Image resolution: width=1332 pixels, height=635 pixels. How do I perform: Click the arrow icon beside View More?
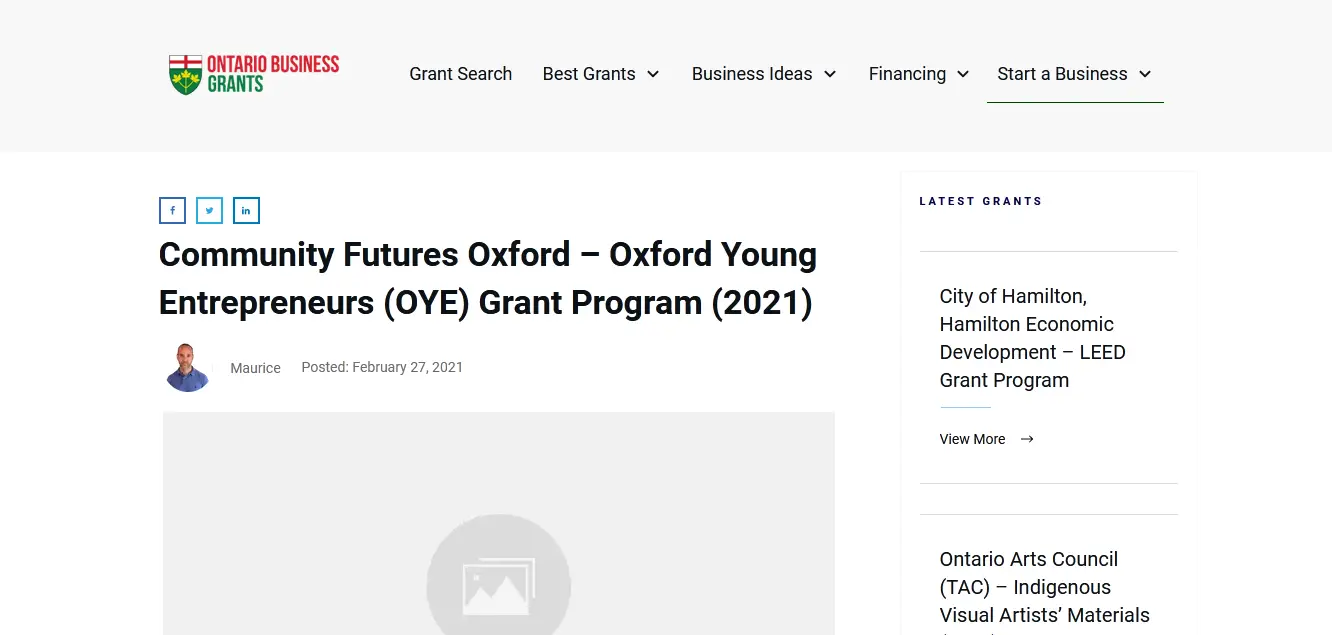point(1027,439)
